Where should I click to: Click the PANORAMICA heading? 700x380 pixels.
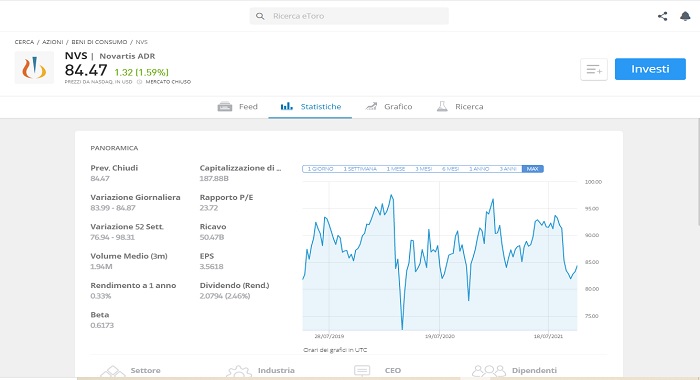pos(114,148)
